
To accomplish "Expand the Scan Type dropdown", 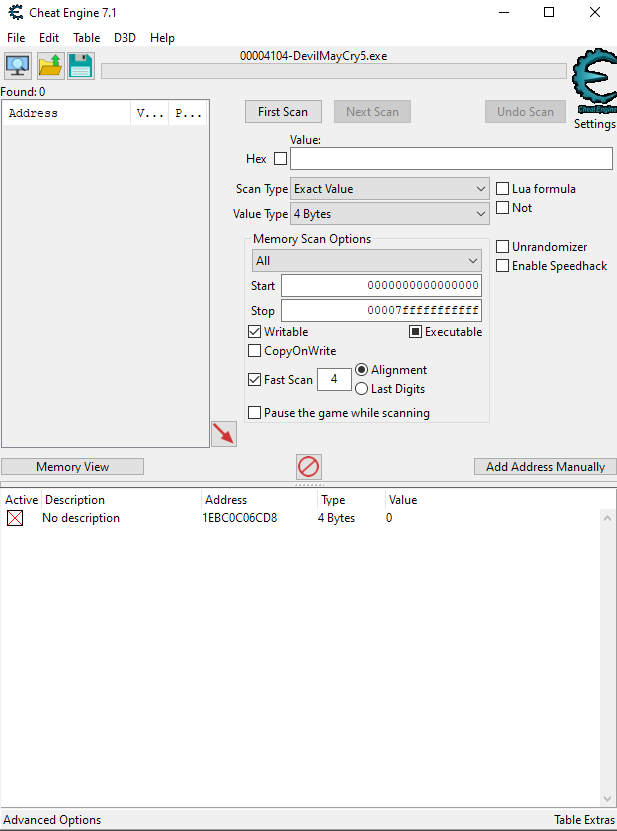I will [389, 189].
